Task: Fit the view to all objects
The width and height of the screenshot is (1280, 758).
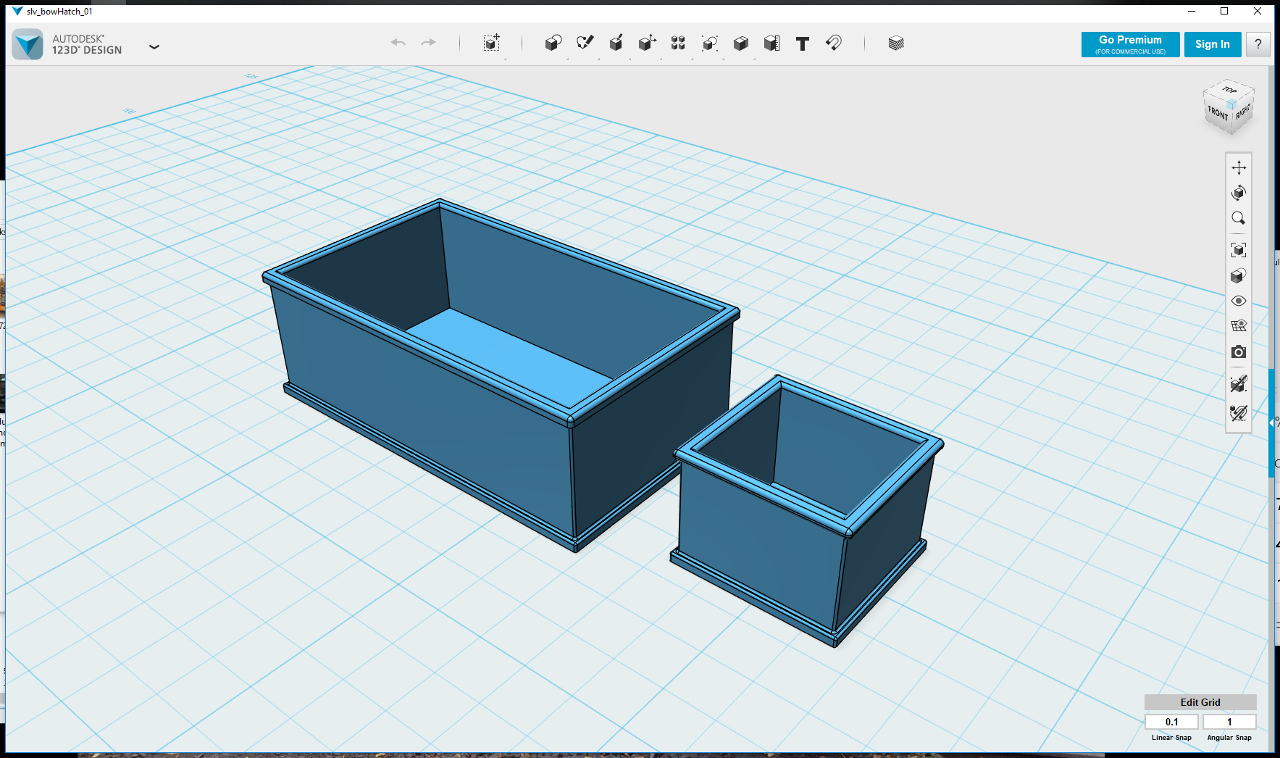Action: click(1239, 250)
